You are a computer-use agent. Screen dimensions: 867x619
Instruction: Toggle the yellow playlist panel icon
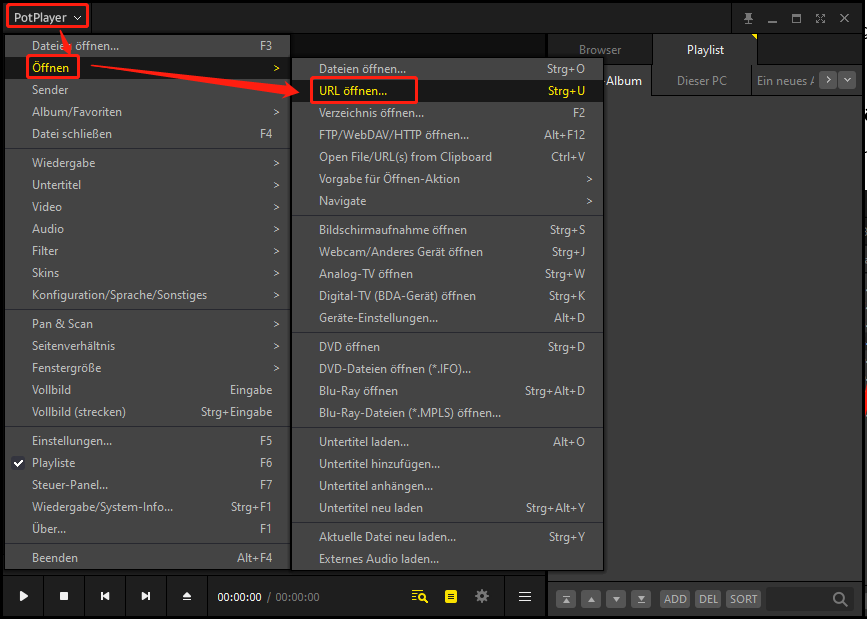451,596
